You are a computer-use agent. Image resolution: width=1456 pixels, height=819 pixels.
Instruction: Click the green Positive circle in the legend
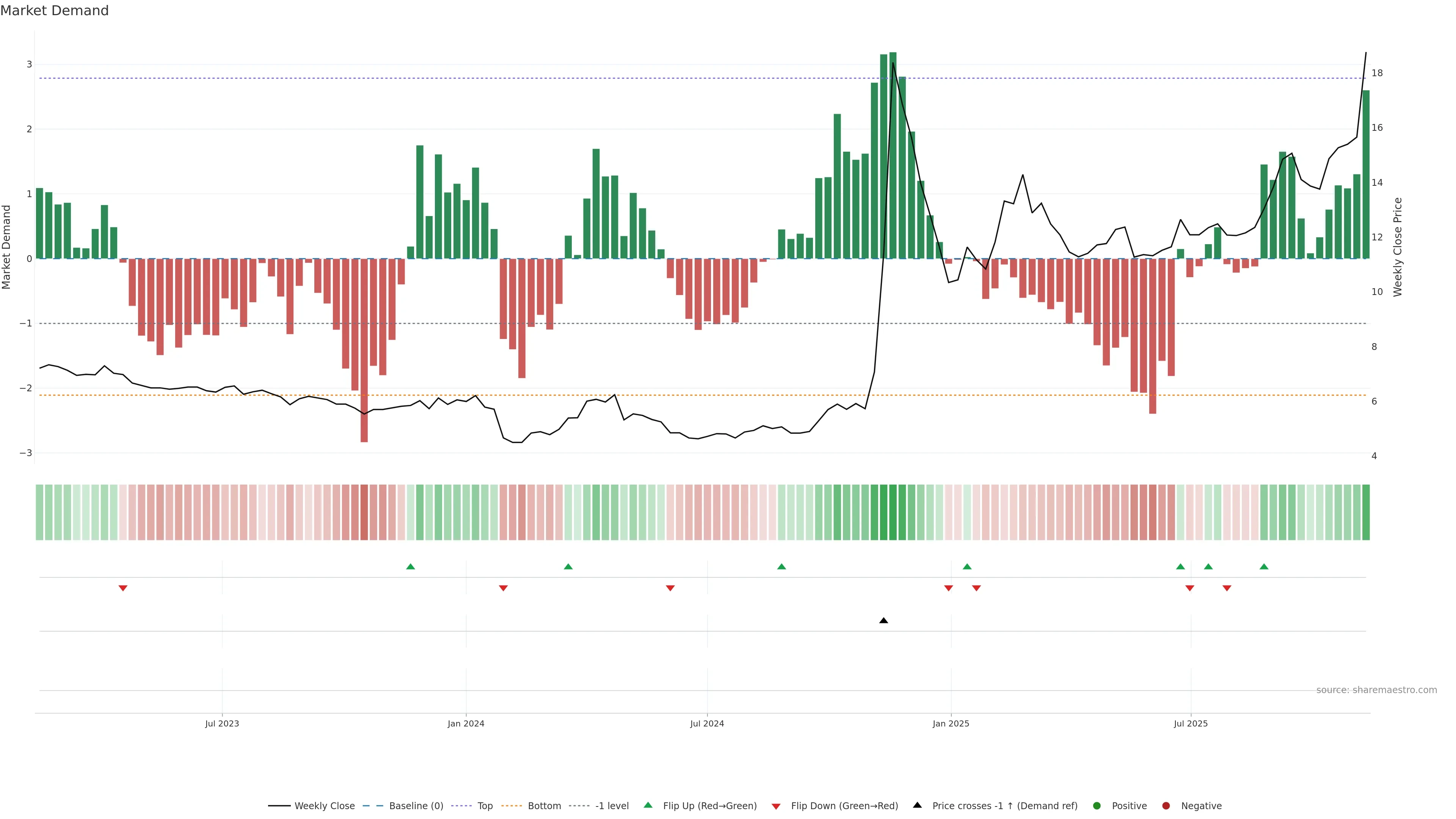(1097, 806)
